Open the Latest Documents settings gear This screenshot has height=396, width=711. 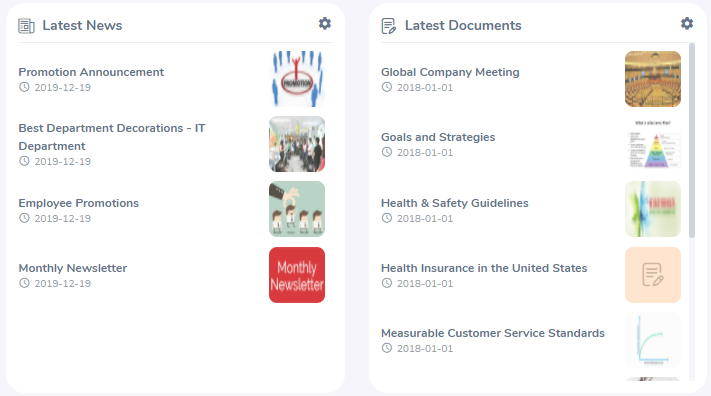[x=687, y=24]
